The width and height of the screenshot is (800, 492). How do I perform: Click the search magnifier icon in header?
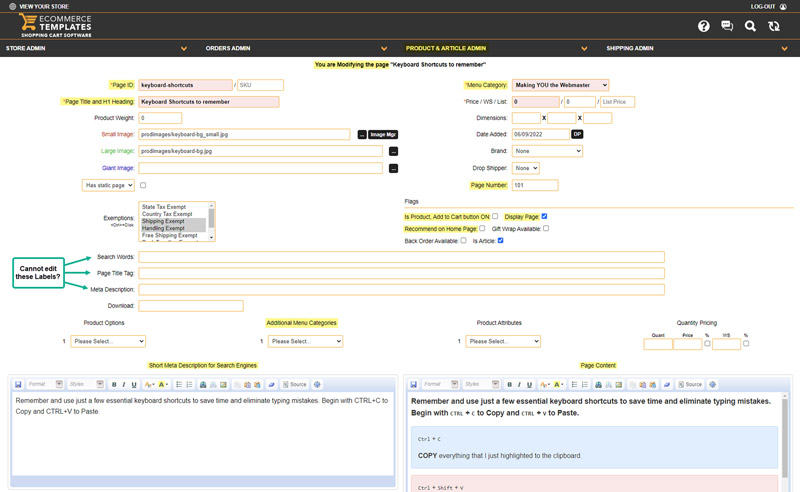click(x=750, y=27)
